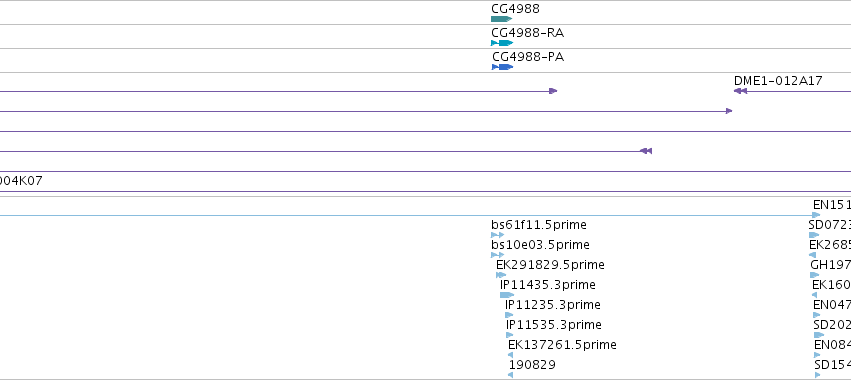The image size is (851, 380).
Task: Click the IP11235.3prime arrow glyph
Action: coord(509,315)
